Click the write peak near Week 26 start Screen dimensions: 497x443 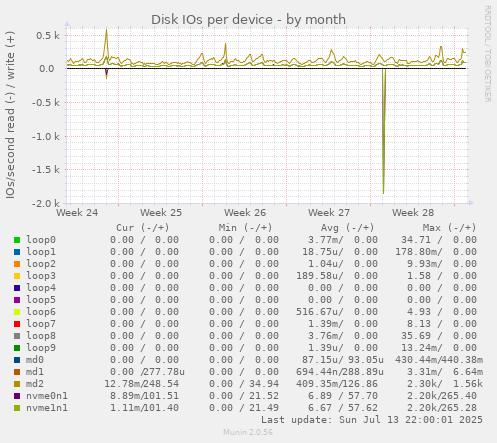pos(226,45)
